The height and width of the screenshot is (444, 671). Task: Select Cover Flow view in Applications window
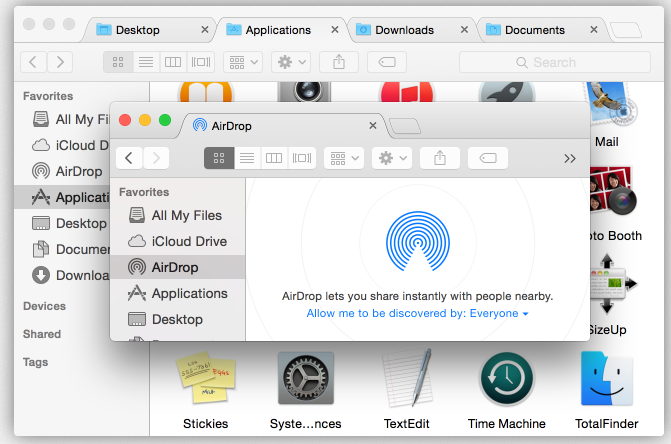tap(201, 62)
